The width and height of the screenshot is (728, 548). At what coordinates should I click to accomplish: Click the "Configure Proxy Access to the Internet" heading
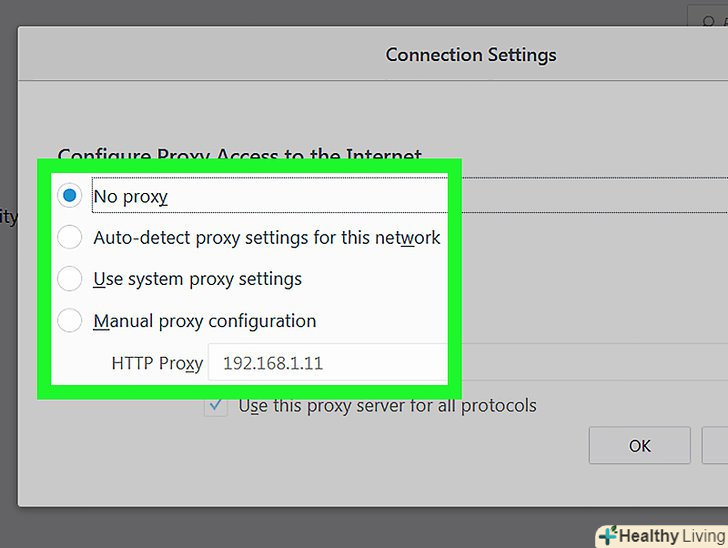pyautogui.click(x=239, y=157)
